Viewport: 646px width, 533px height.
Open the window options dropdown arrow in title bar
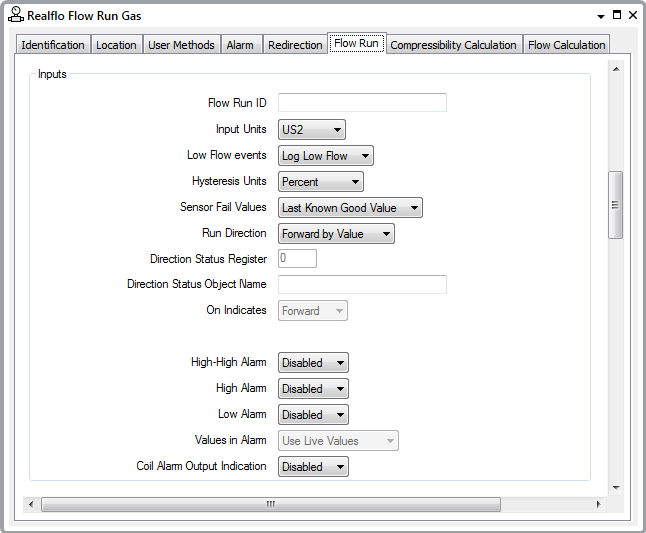tap(600, 16)
